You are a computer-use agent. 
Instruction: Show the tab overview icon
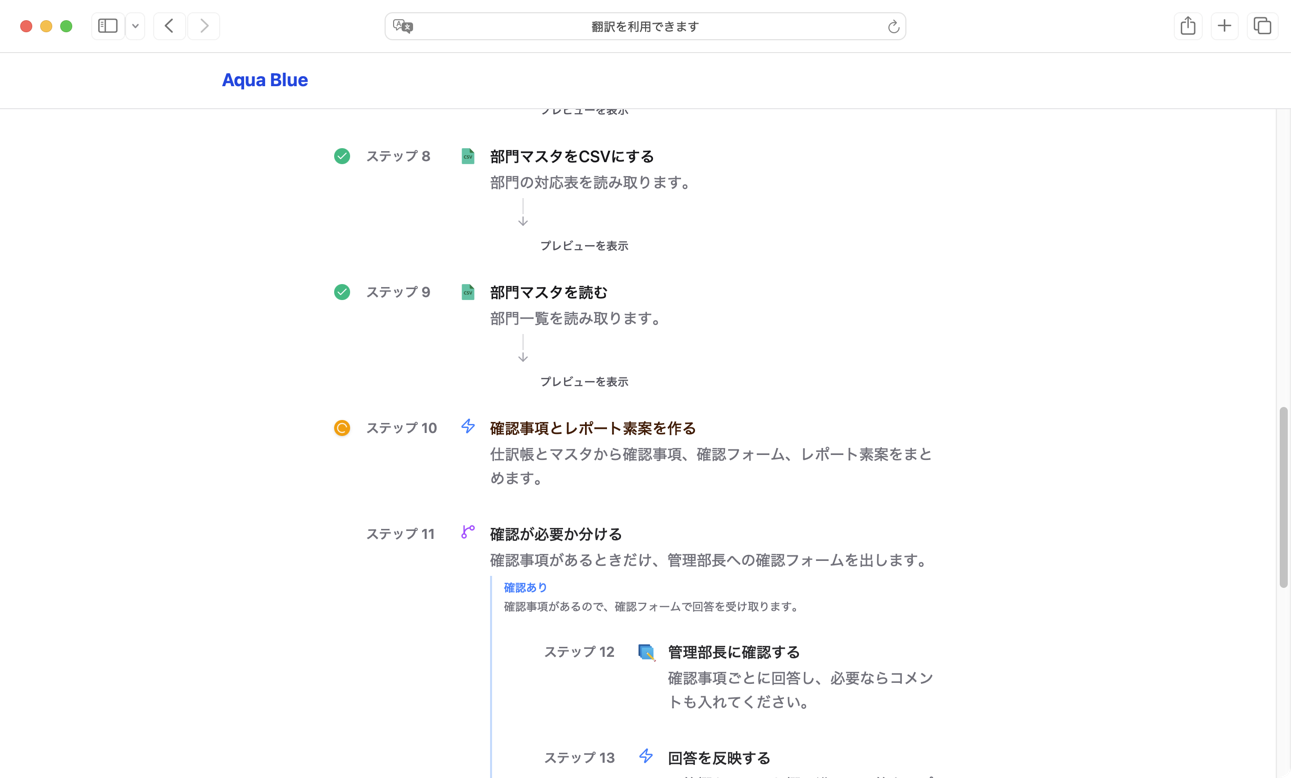(x=1262, y=26)
